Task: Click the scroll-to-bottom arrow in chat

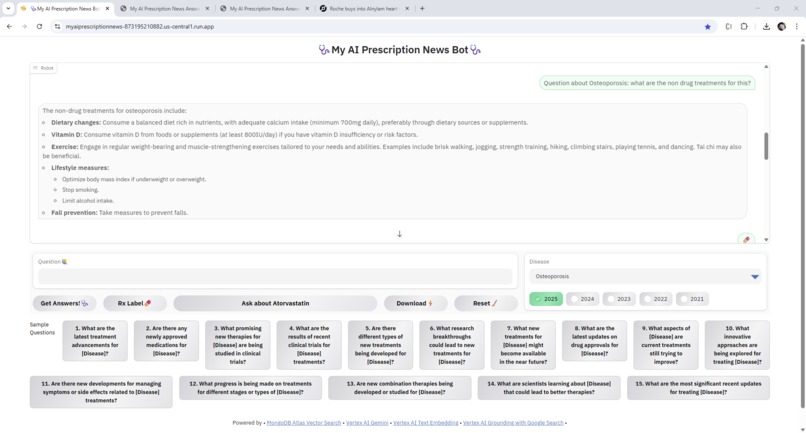Action: pyautogui.click(x=399, y=233)
